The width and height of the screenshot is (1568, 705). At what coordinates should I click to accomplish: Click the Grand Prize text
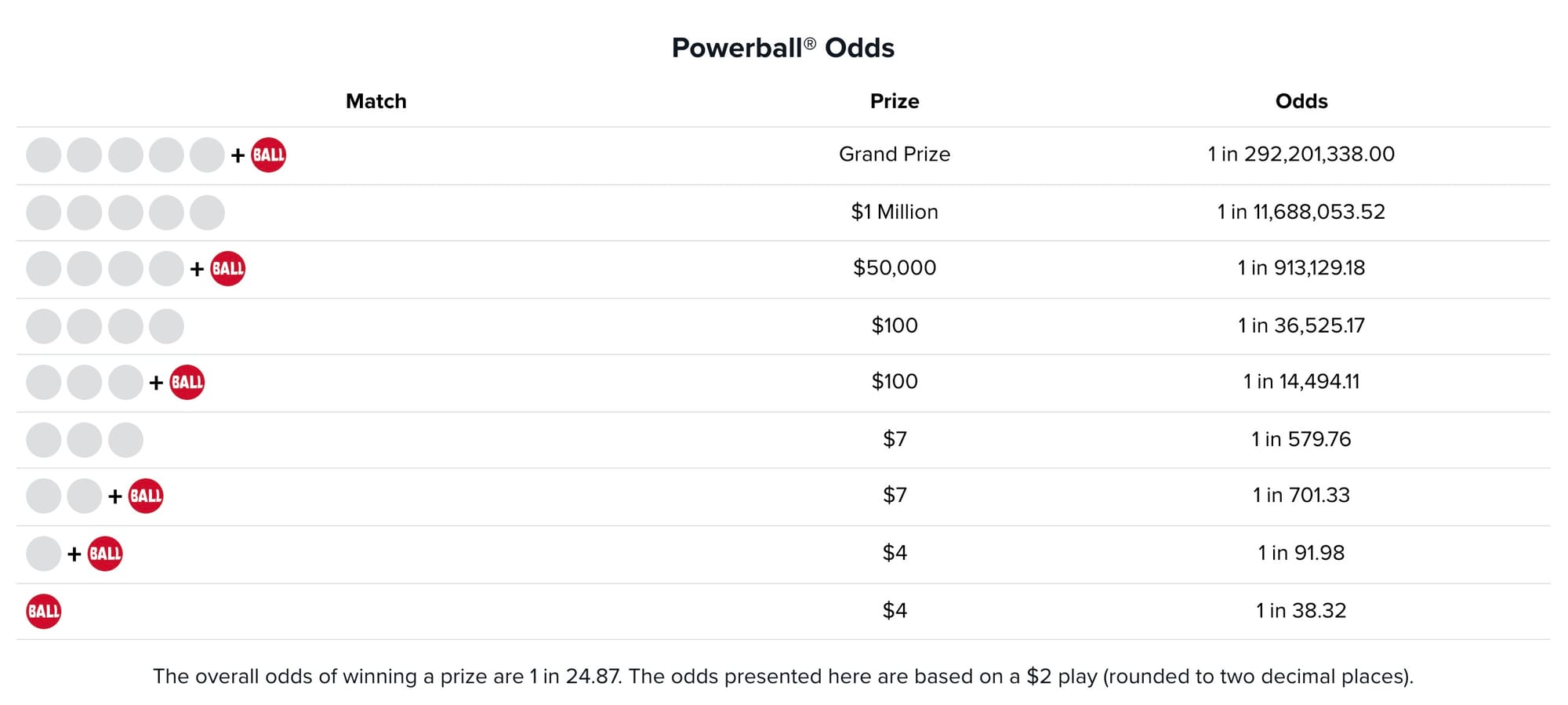(x=895, y=154)
